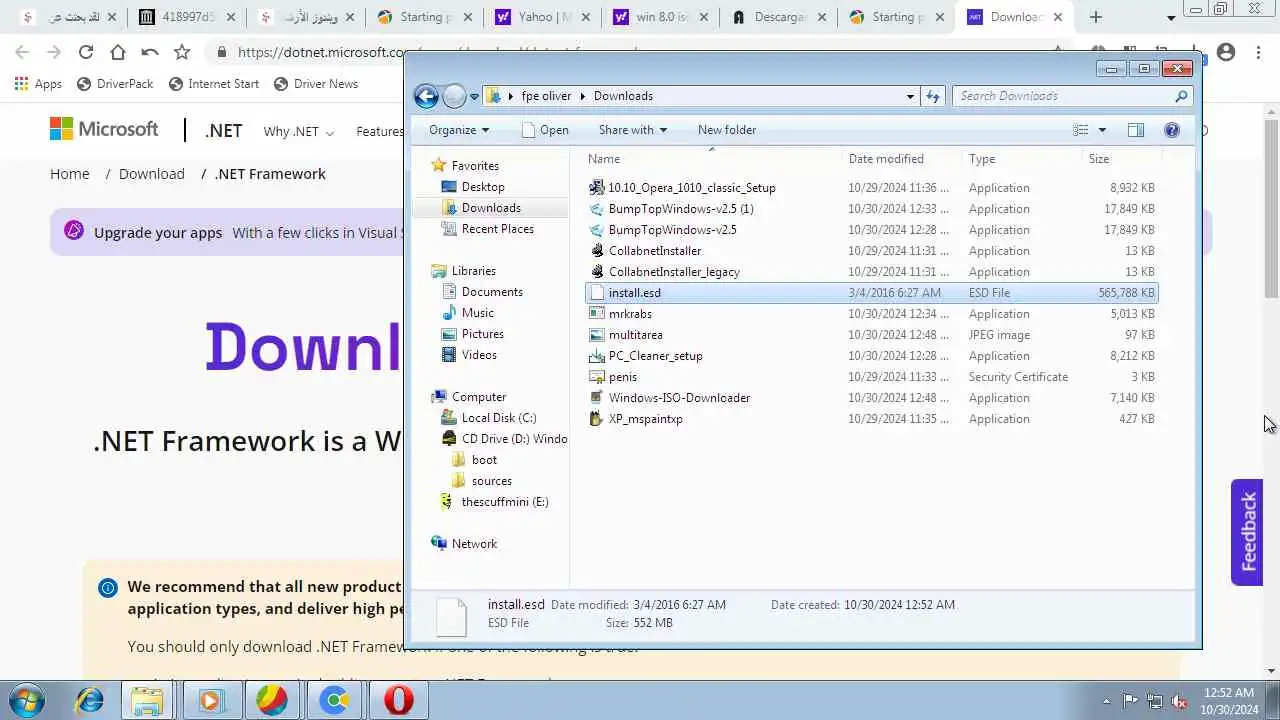
Task: Select Windows-ISO-Downloader application icon
Action: (x=597, y=398)
